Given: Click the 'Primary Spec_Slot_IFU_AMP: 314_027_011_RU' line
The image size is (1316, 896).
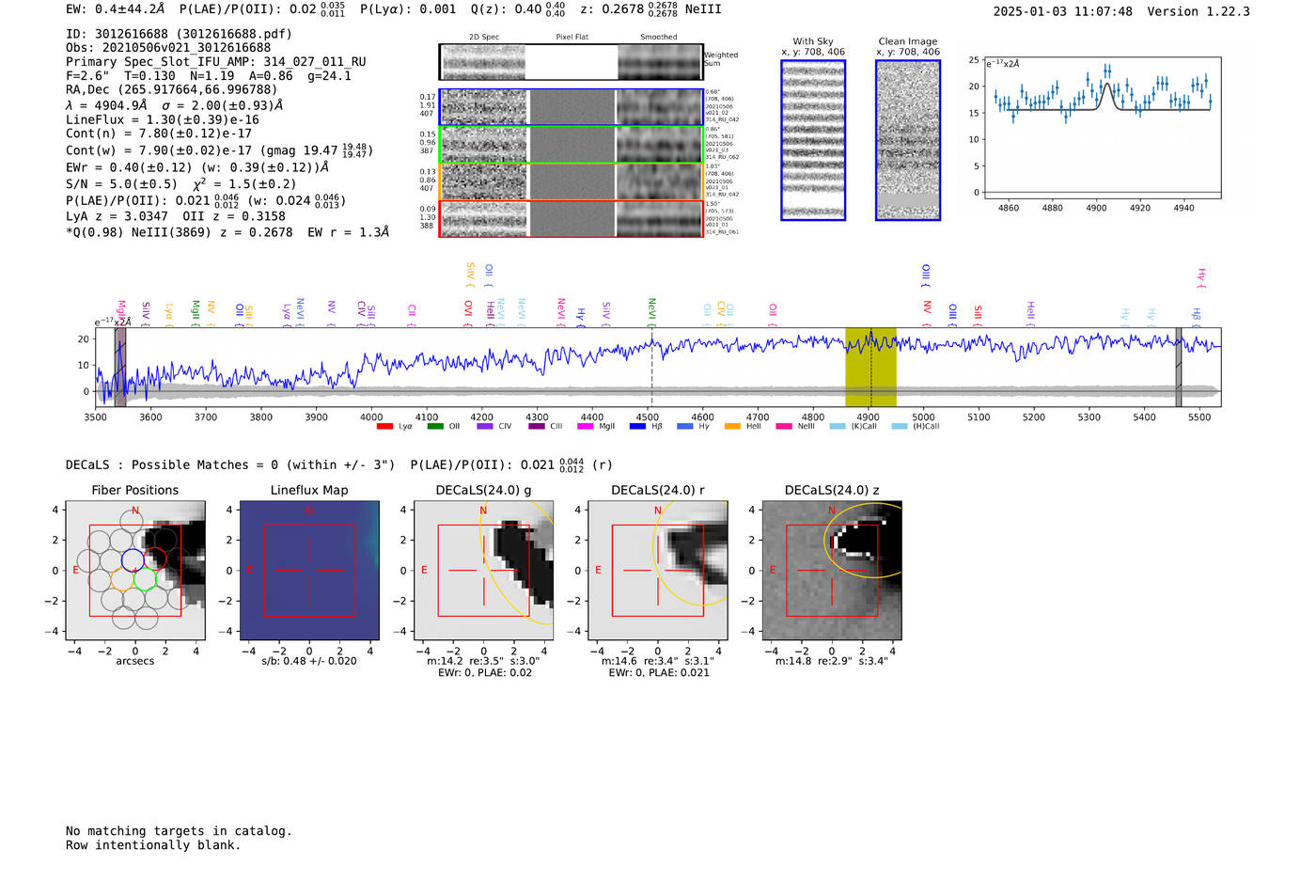Looking at the screenshot, I should (216, 62).
